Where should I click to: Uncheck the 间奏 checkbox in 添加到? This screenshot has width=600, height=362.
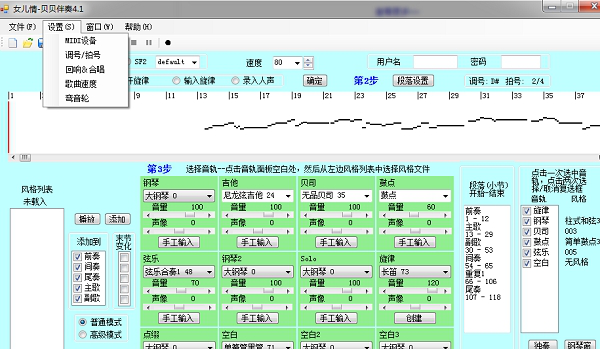coord(78,267)
